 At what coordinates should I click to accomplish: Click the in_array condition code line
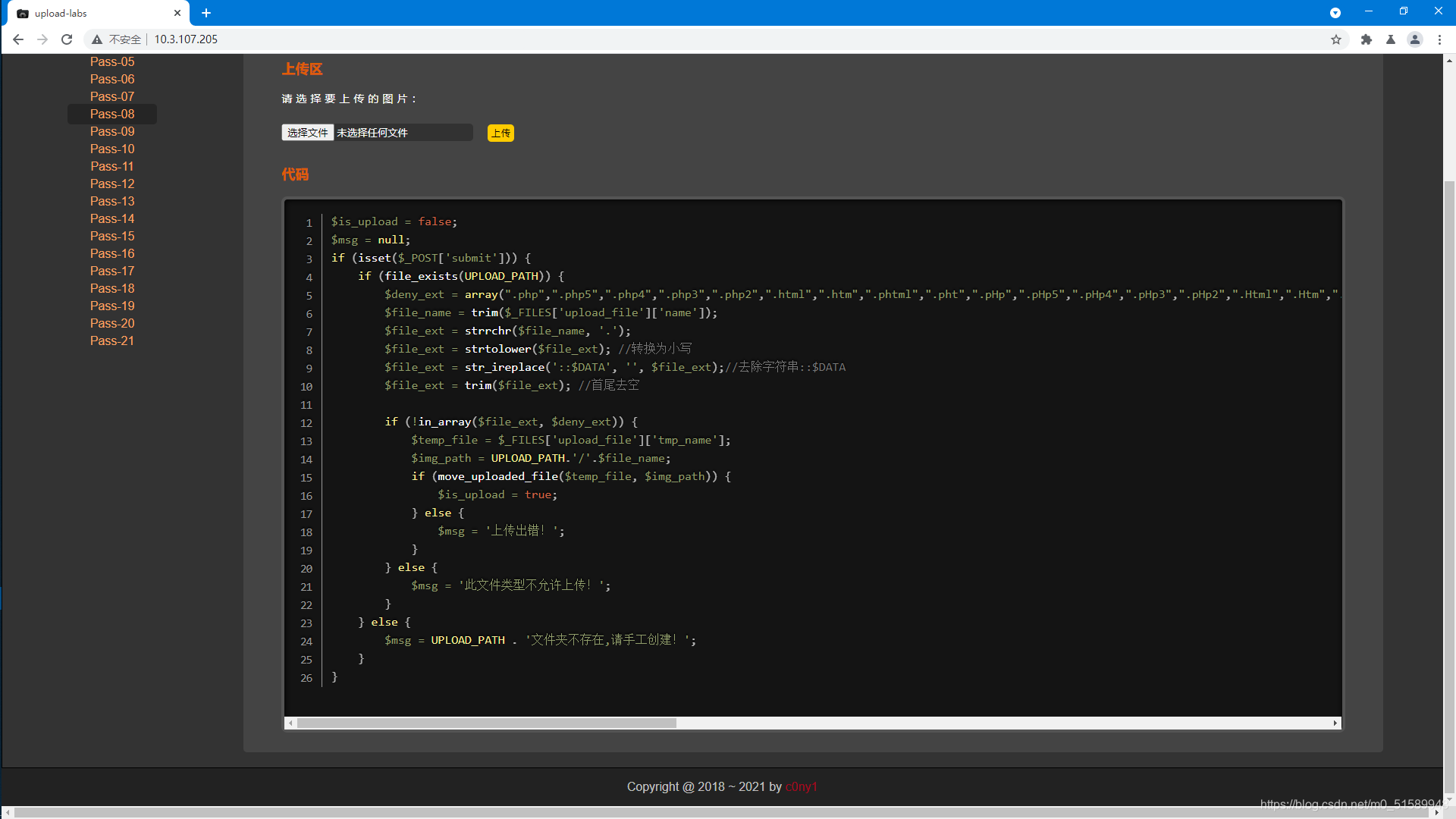tap(511, 422)
